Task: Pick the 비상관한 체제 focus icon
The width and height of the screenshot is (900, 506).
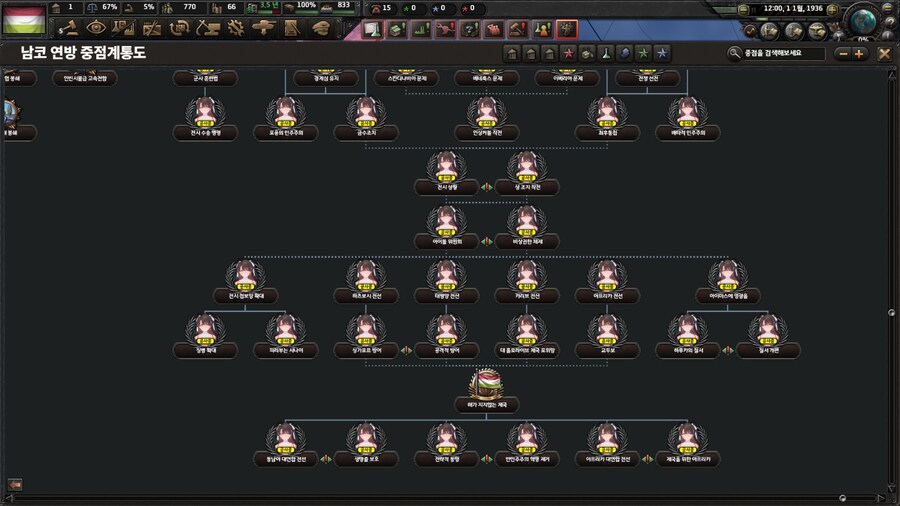Action: click(x=526, y=221)
